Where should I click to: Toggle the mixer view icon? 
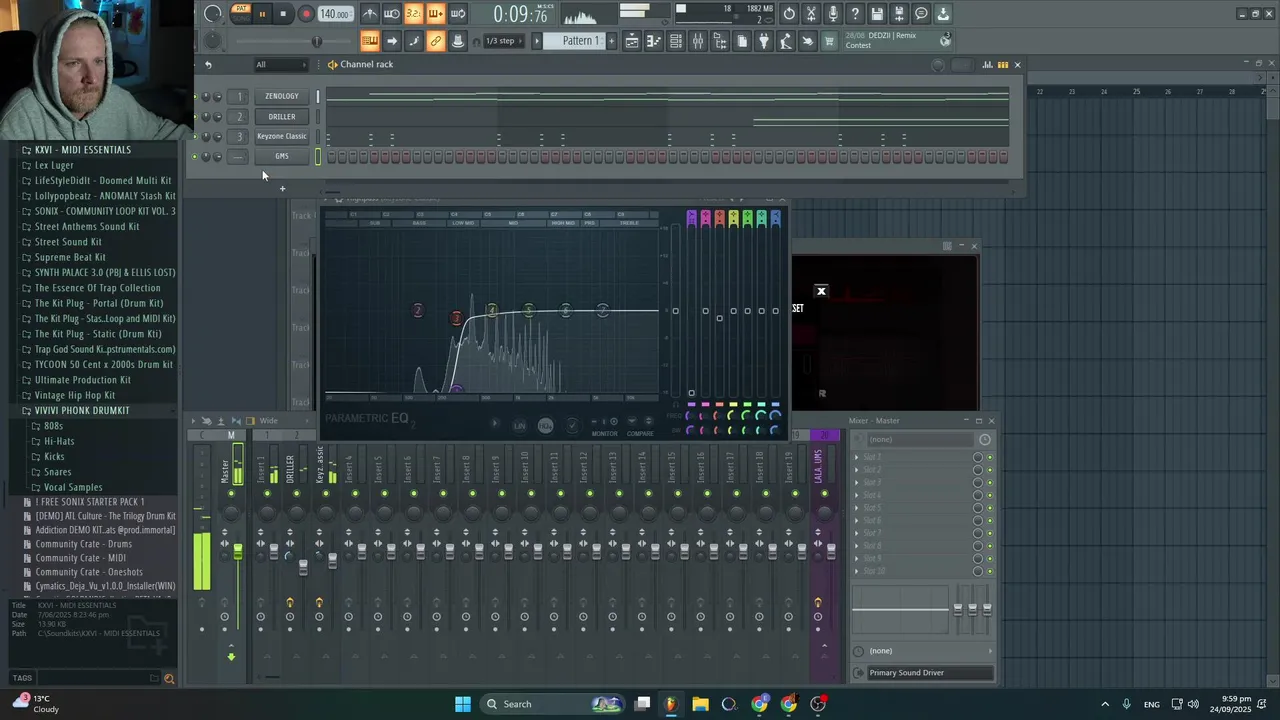tap(698, 41)
